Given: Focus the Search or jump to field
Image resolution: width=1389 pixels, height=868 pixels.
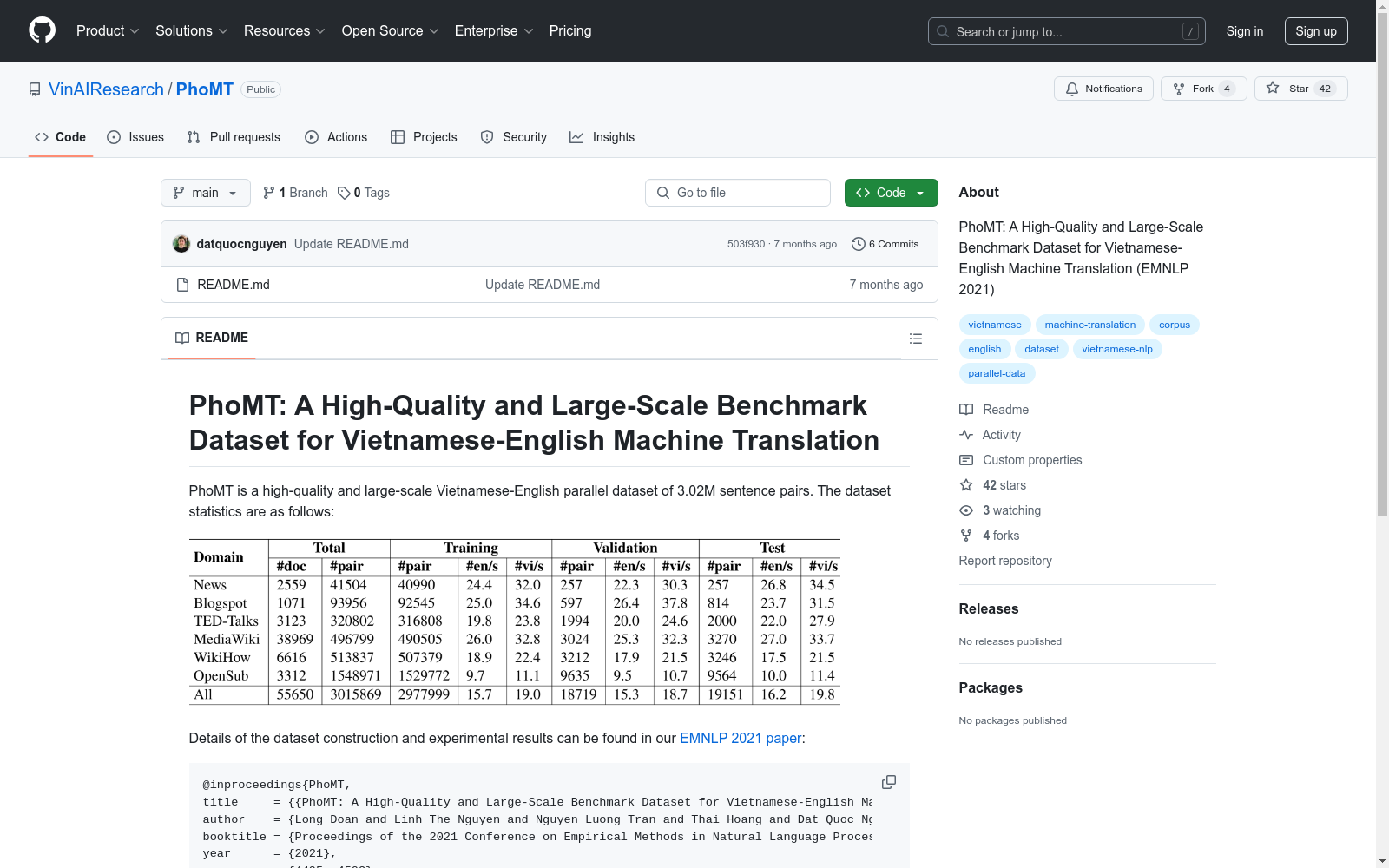Looking at the screenshot, I should click(x=1067, y=31).
